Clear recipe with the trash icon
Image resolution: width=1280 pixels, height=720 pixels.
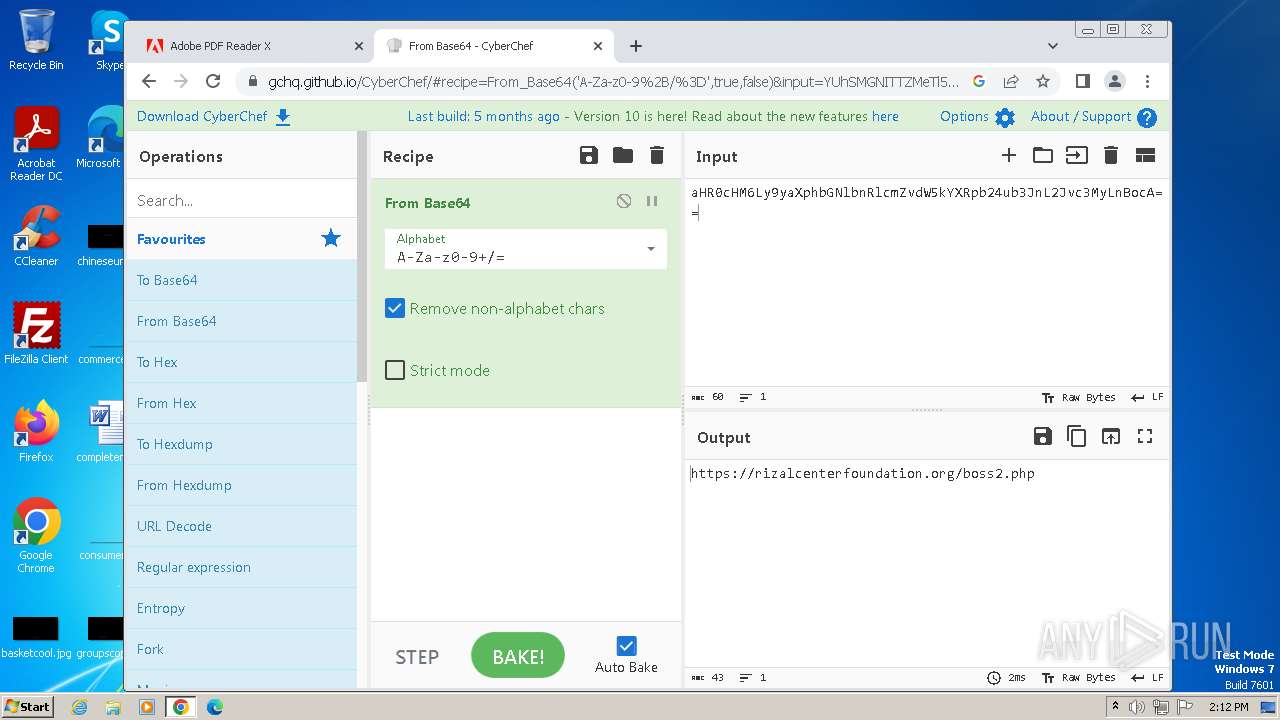[x=657, y=155]
